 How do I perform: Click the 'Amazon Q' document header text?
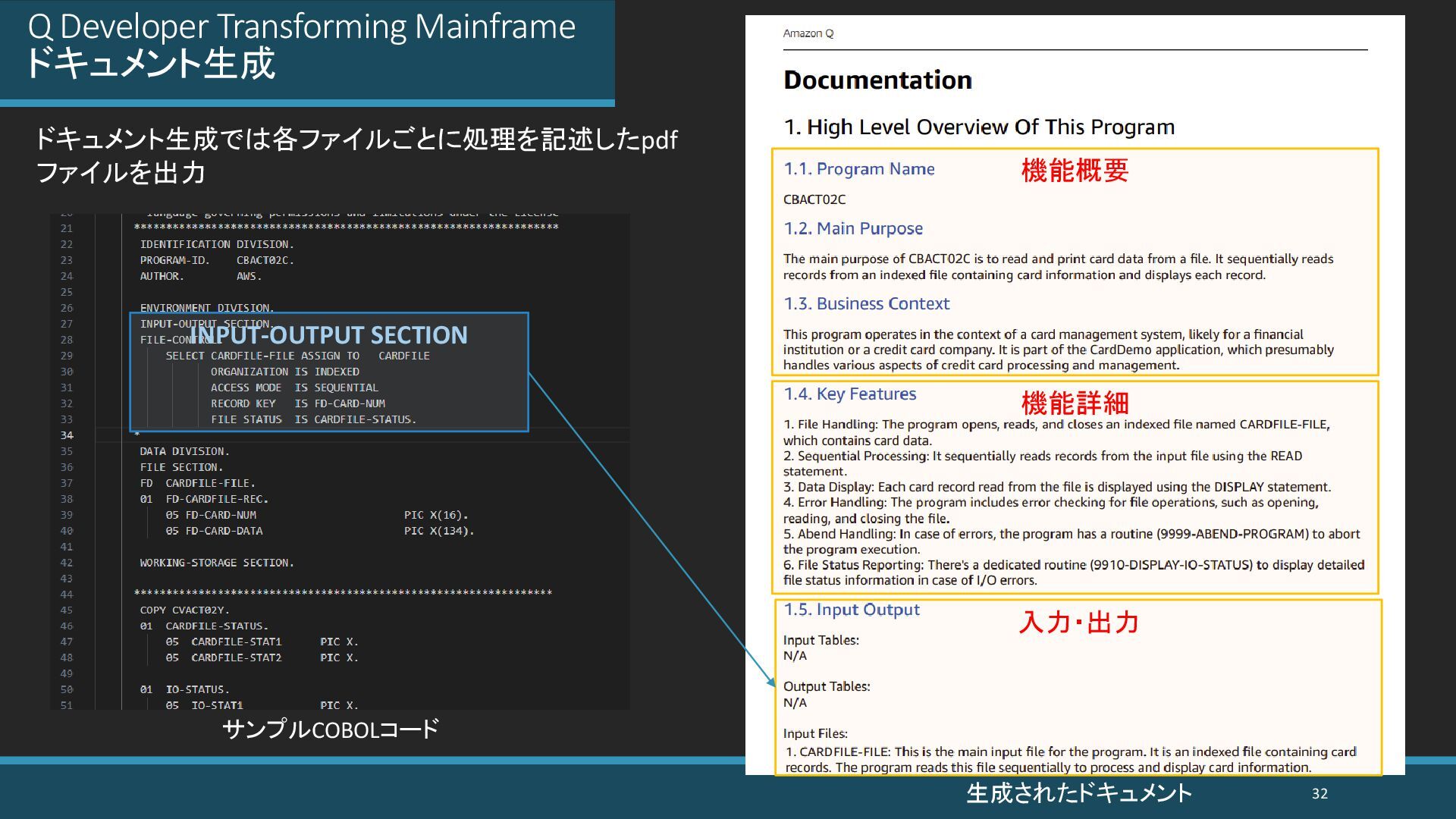[808, 33]
